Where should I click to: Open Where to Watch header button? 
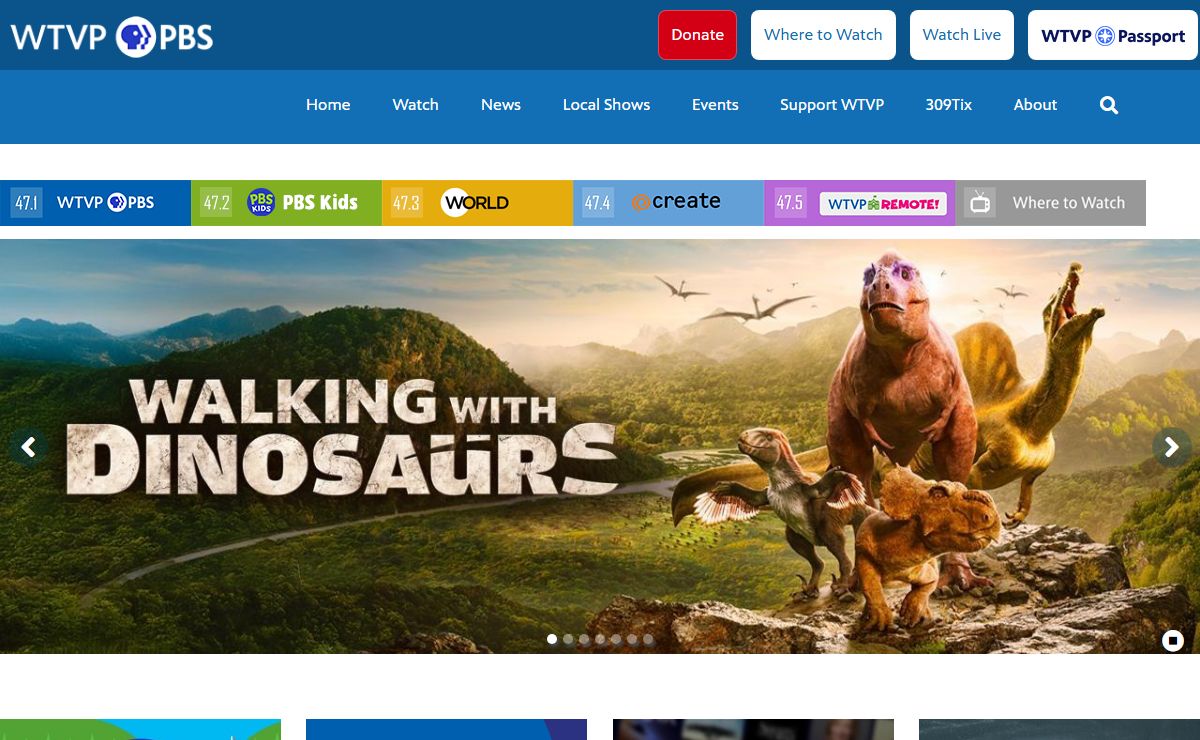coord(823,35)
